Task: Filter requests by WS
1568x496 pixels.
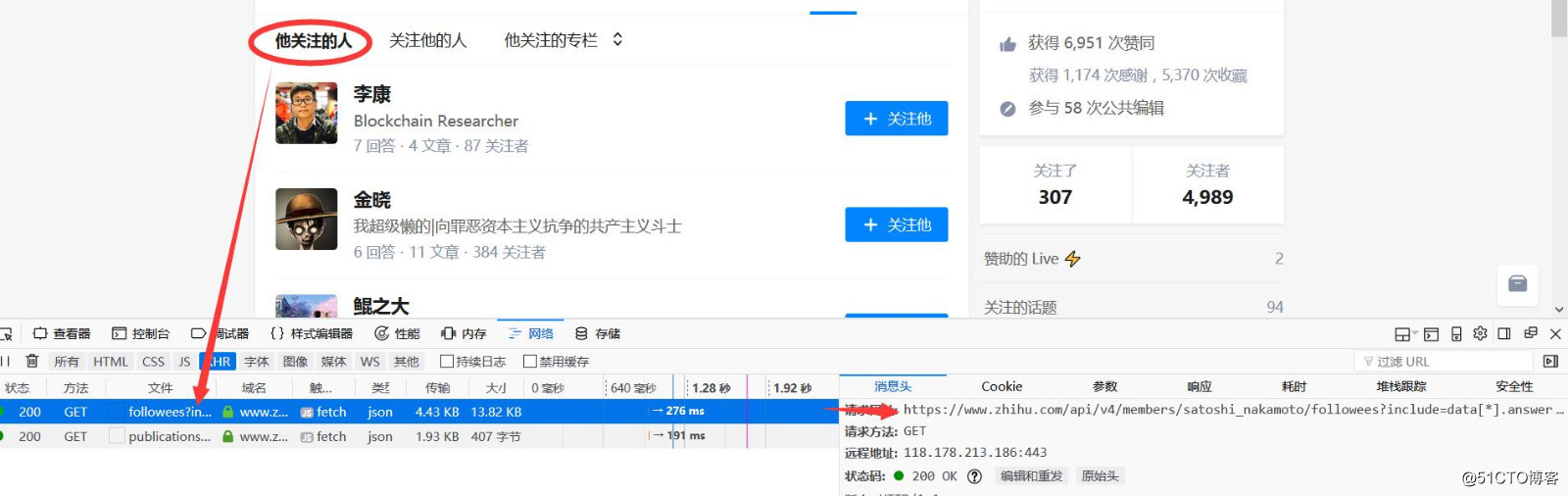Action: pyautogui.click(x=369, y=362)
